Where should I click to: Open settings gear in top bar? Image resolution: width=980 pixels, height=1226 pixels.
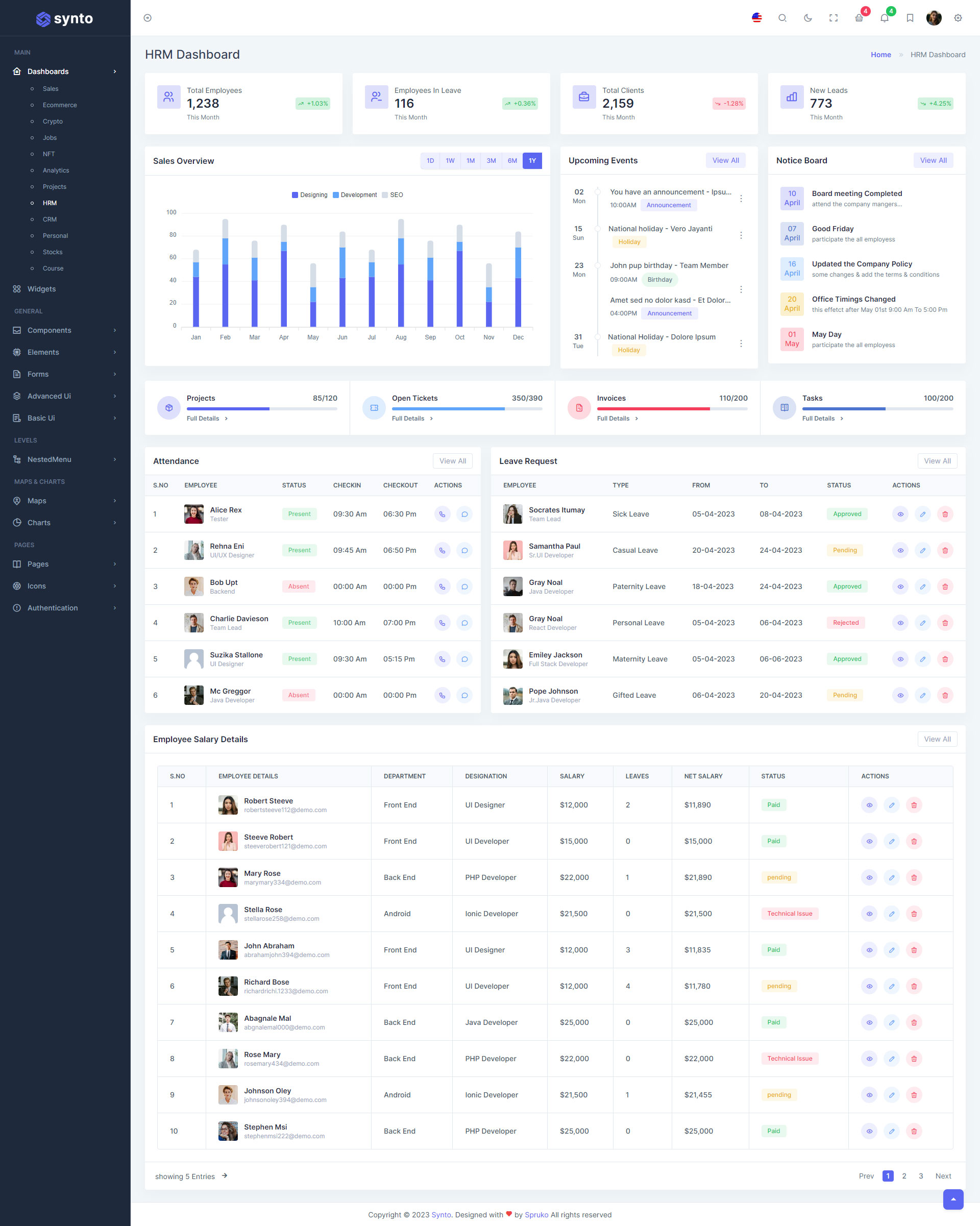point(958,18)
